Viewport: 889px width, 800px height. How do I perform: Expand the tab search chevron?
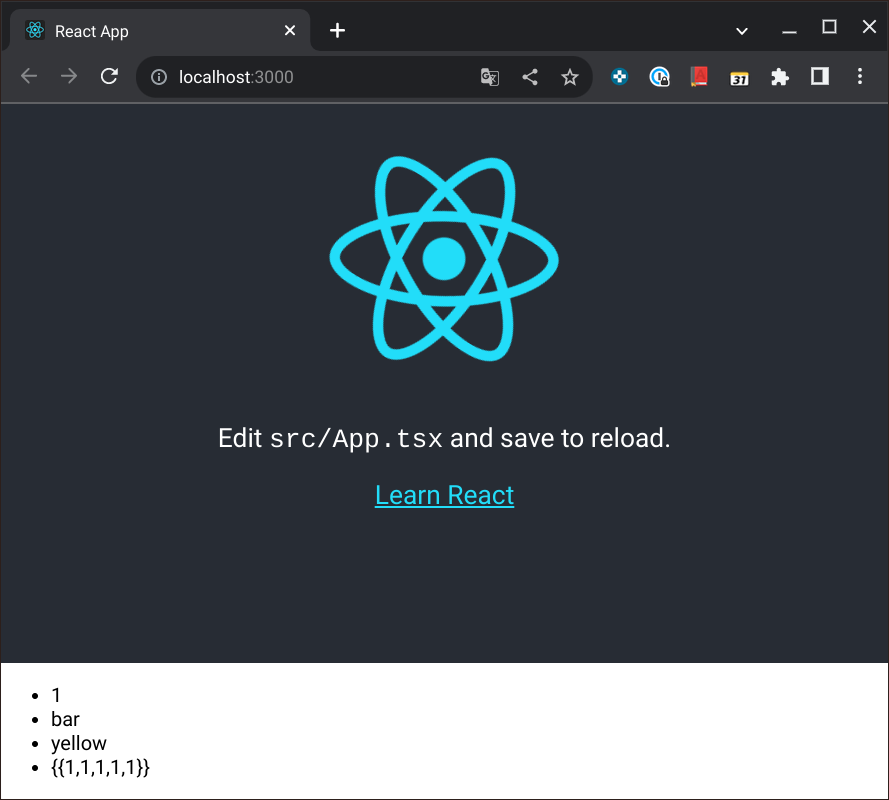(742, 31)
